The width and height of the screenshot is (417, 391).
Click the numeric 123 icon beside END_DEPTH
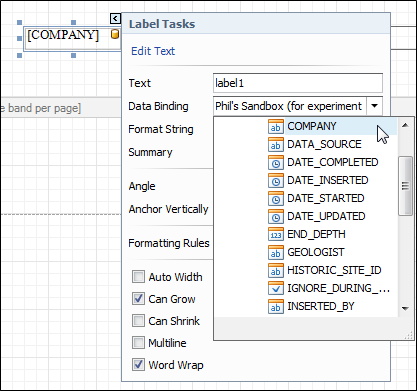[x=276, y=235]
